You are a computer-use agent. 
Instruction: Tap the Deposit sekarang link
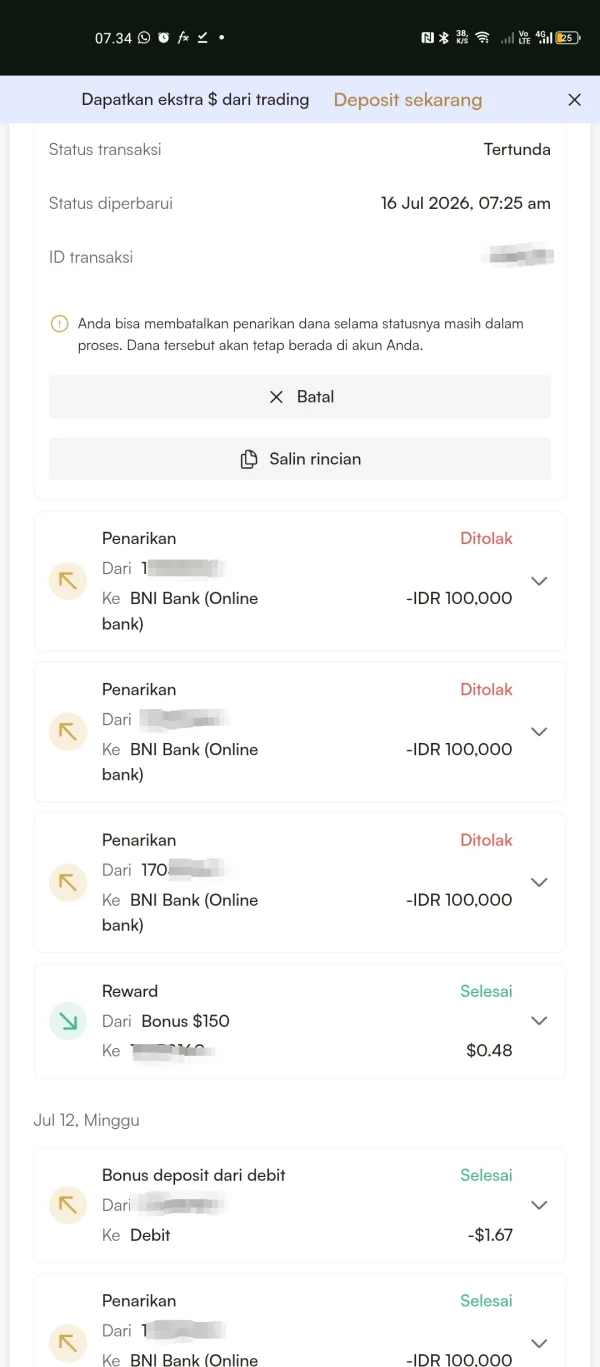(x=408, y=100)
